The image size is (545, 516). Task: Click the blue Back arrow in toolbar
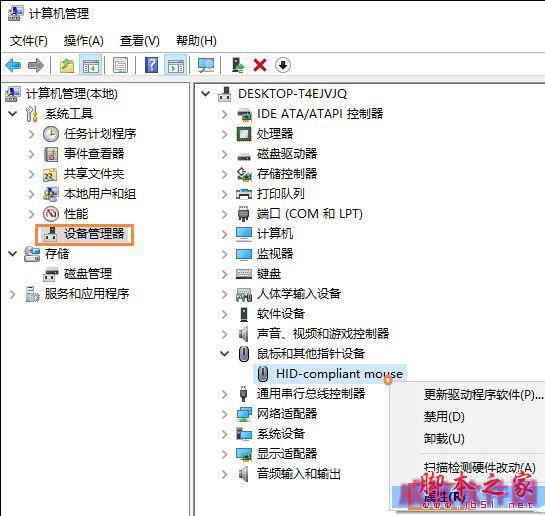pyautogui.click(x=14, y=65)
